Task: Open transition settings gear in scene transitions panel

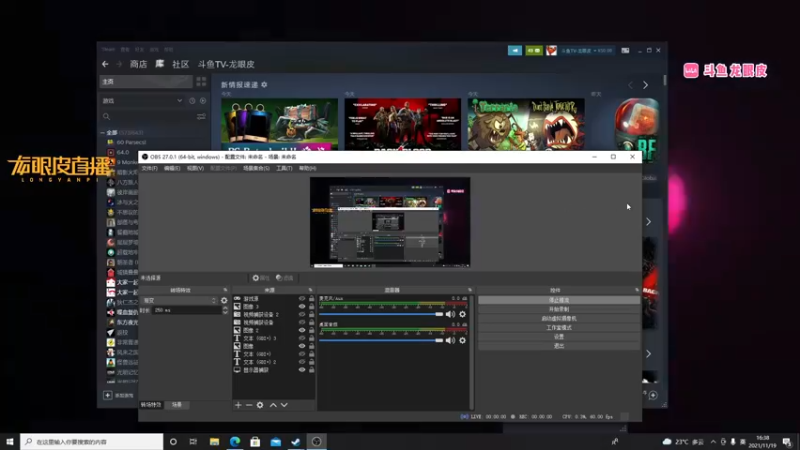Action: (x=224, y=301)
